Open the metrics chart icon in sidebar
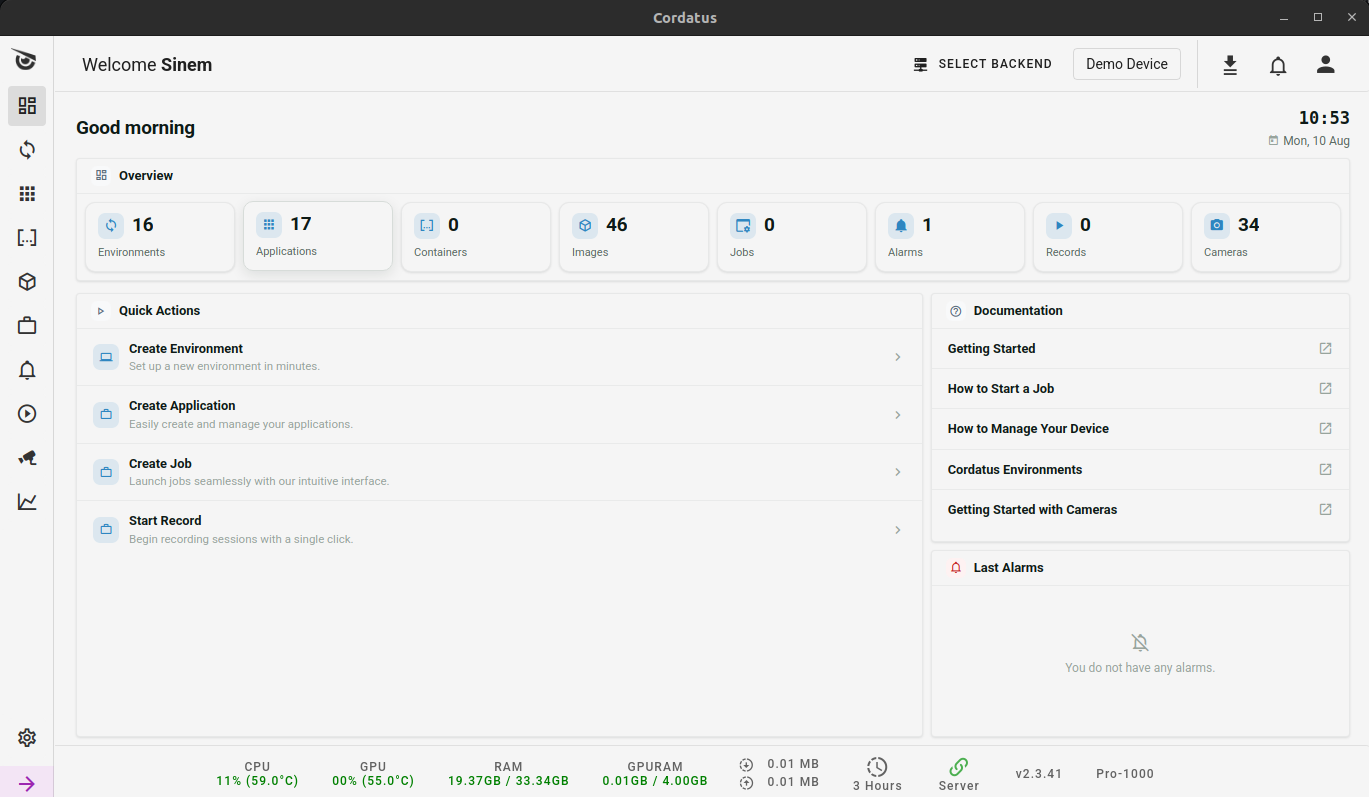 (x=27, y=502)
